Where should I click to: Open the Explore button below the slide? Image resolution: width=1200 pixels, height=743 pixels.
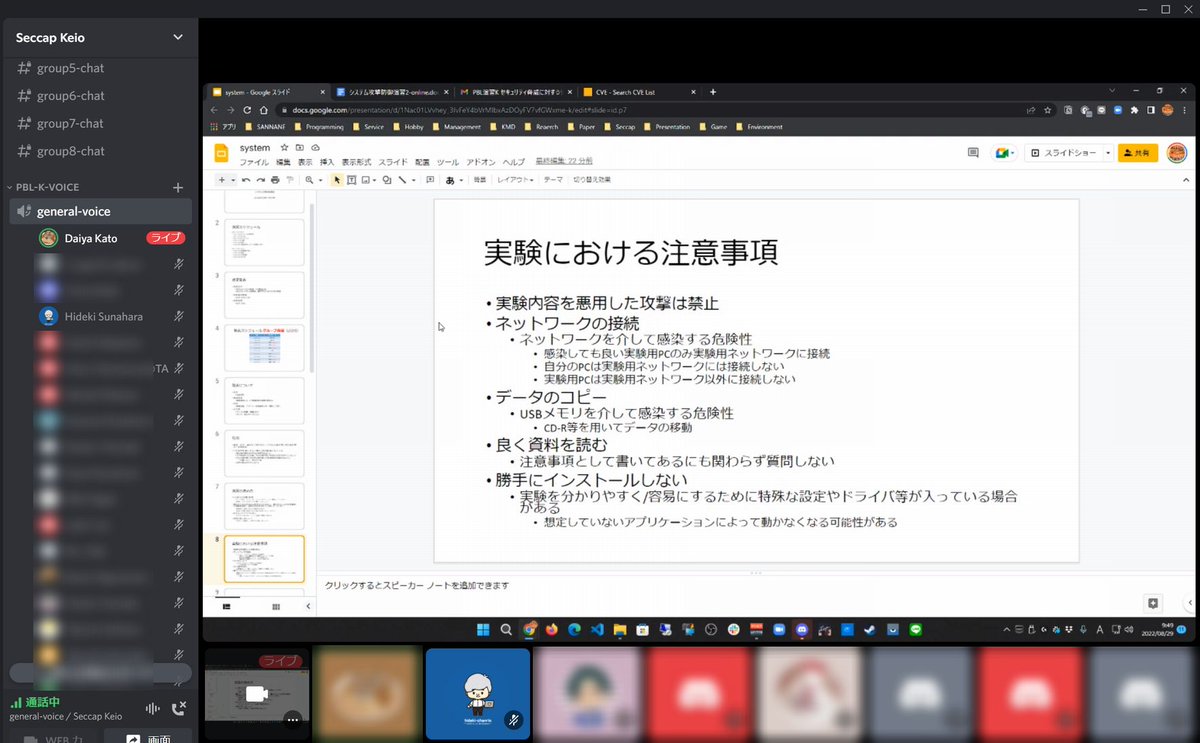(x=1153, y=603)
